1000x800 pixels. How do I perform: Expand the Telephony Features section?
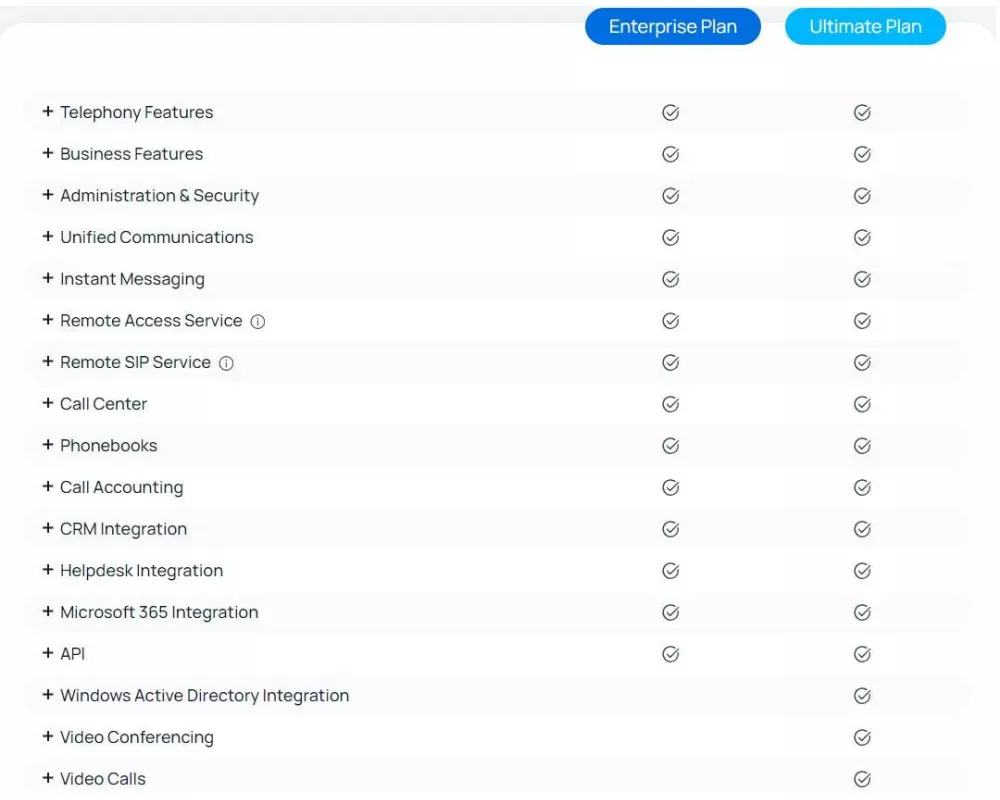[48, 112]
